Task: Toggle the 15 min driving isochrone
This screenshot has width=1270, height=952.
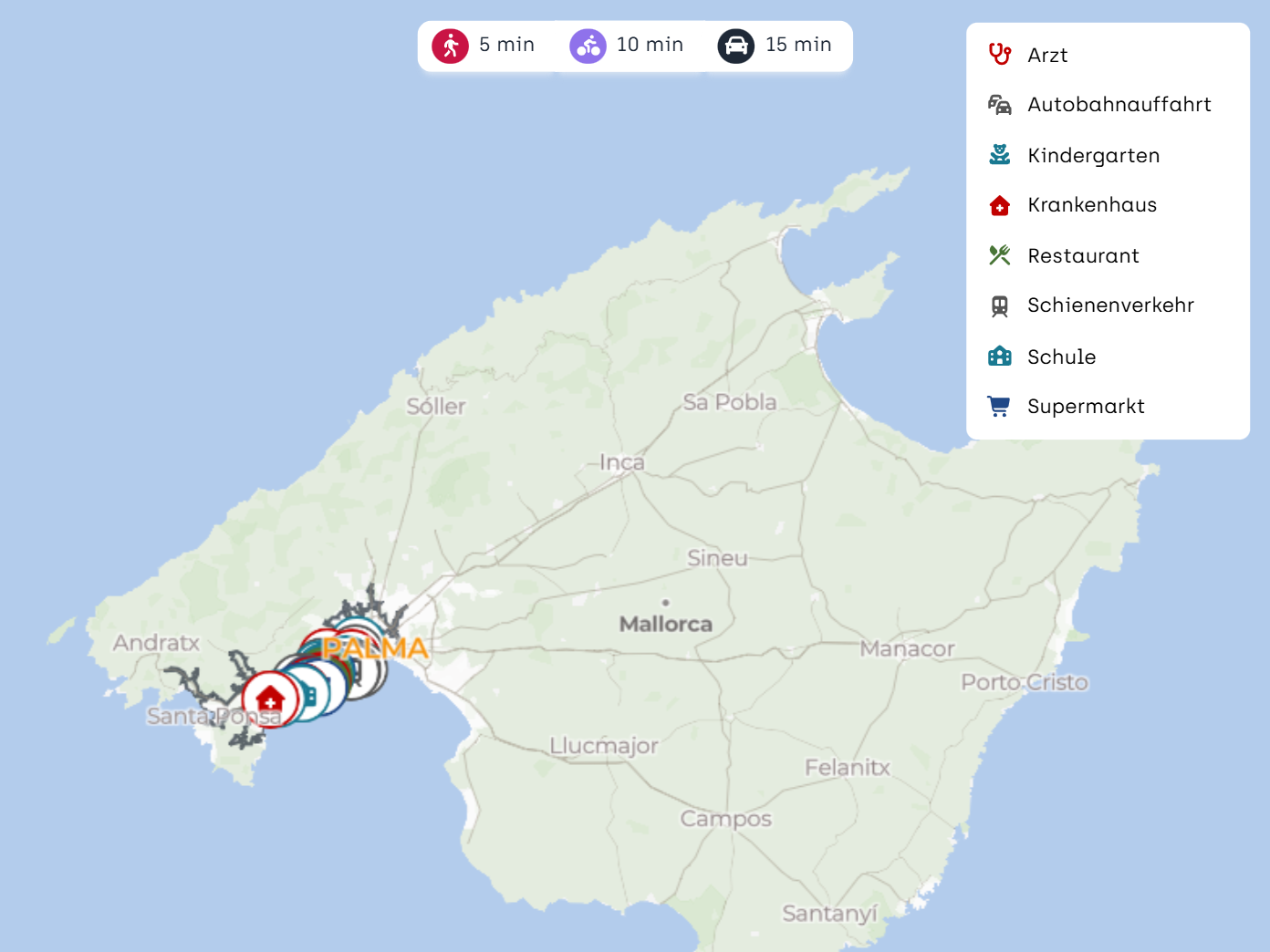Action: 776,46
